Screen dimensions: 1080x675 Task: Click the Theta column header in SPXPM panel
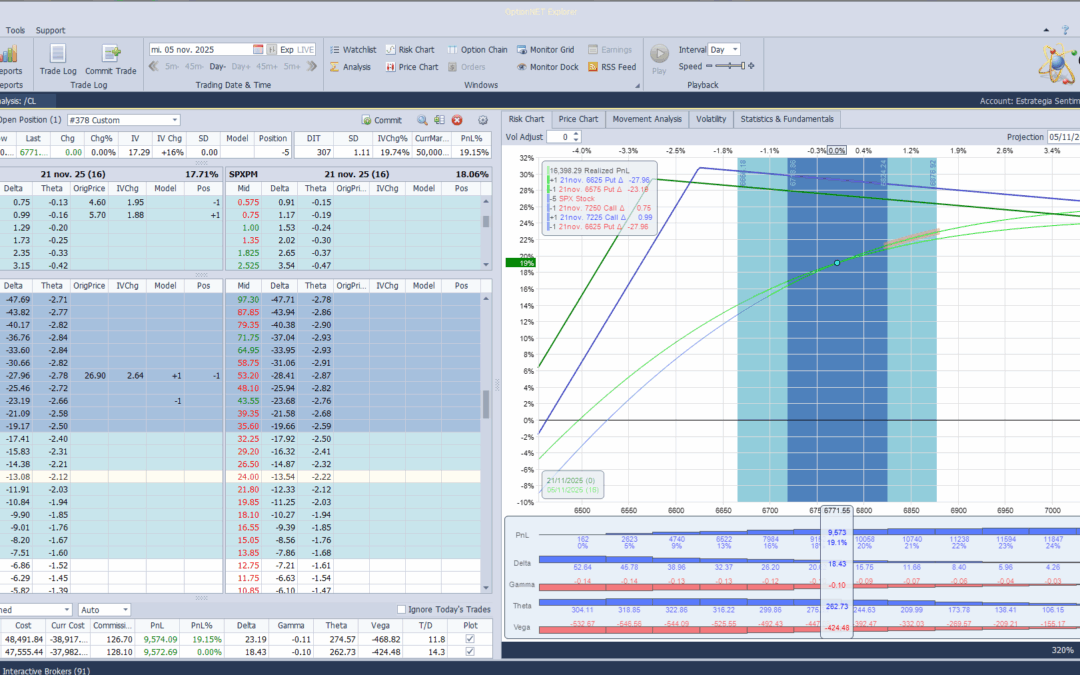pyautogui.click(x=315, y=188)
